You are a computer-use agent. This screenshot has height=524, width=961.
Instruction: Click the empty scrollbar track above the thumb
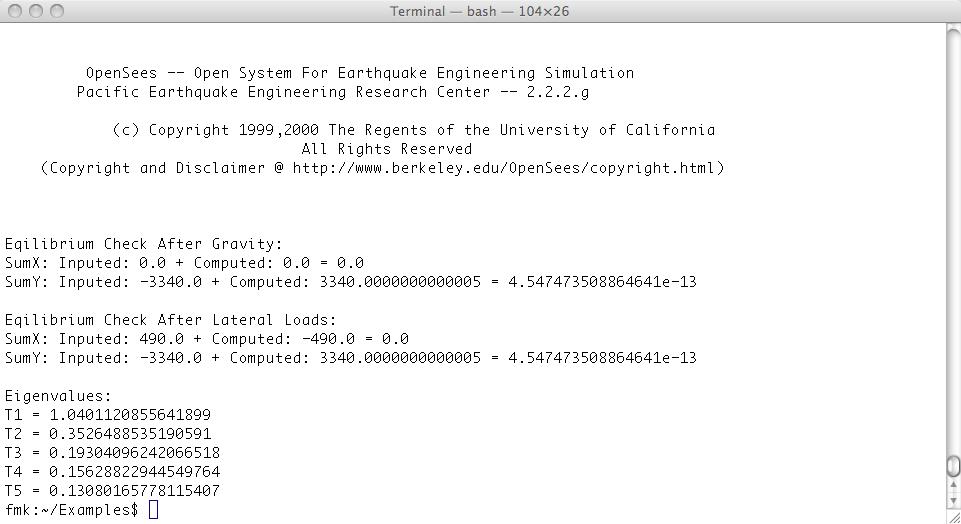click(x=953, y=239)
